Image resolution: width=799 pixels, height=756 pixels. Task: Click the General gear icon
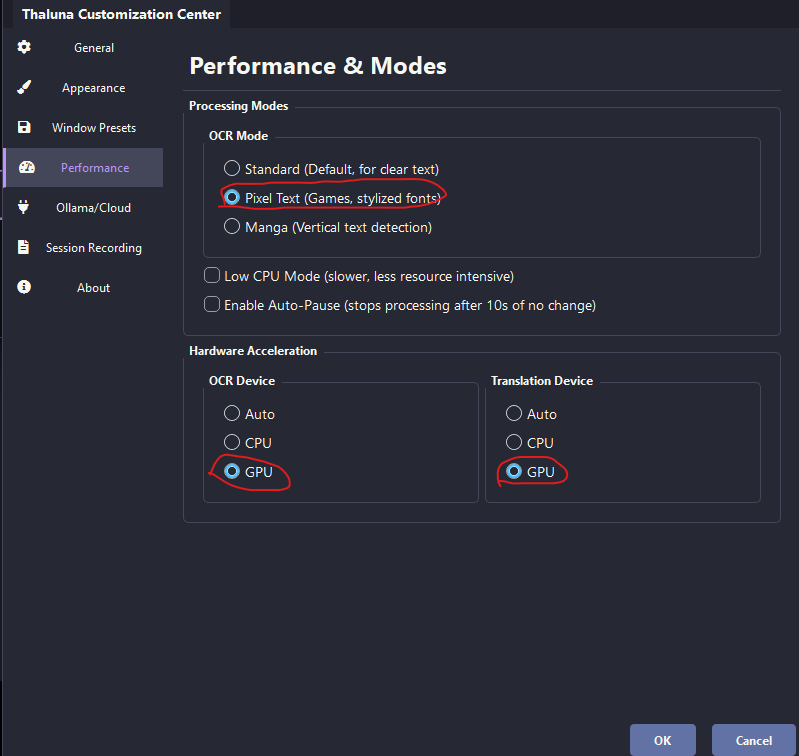pyautogui.click(x=24, y=47)
